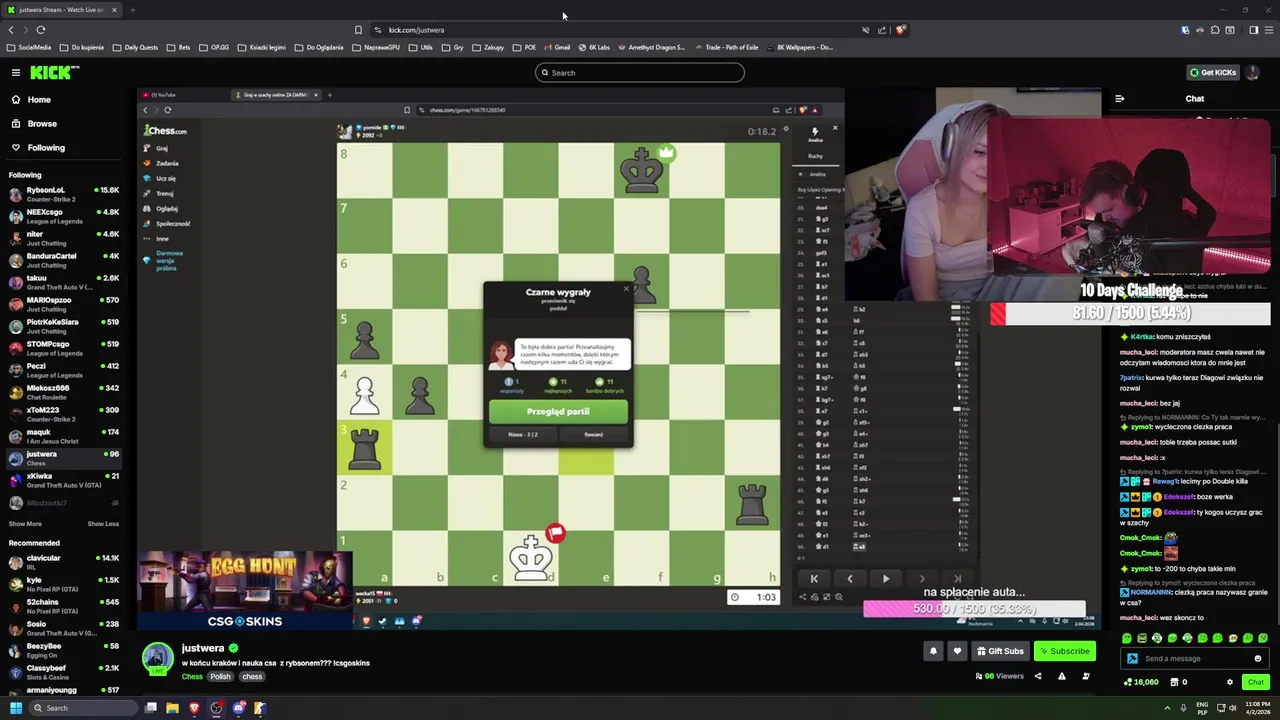
Task: Click Brave shields lion icon
Action: [x=900, y=30]
